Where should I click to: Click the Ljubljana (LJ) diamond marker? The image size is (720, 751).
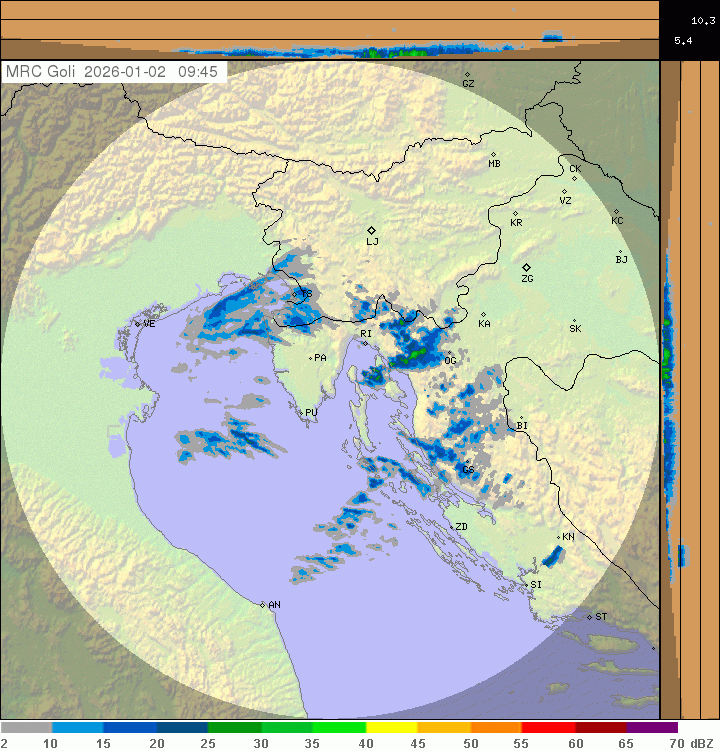point(372,230)
